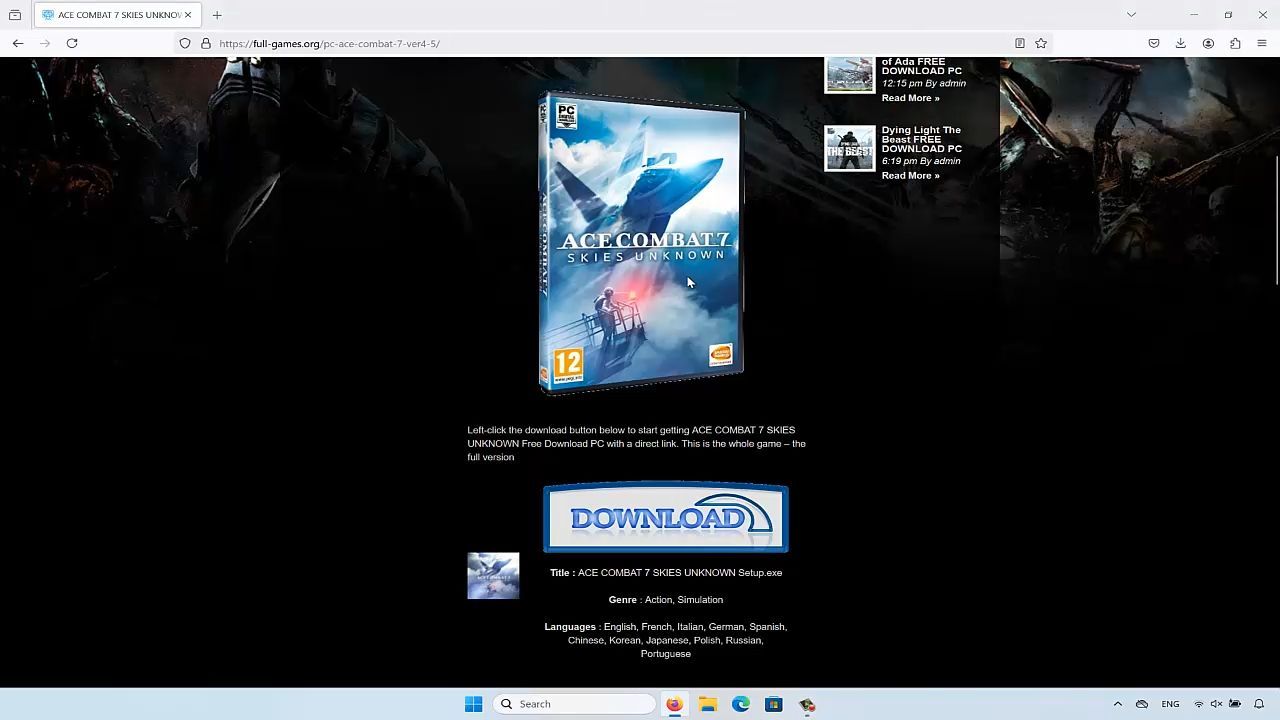The width and height of the screenshot is (1280, 720).
Task: Open the Firefox application menu
Action: click(x=1262, y=43)
